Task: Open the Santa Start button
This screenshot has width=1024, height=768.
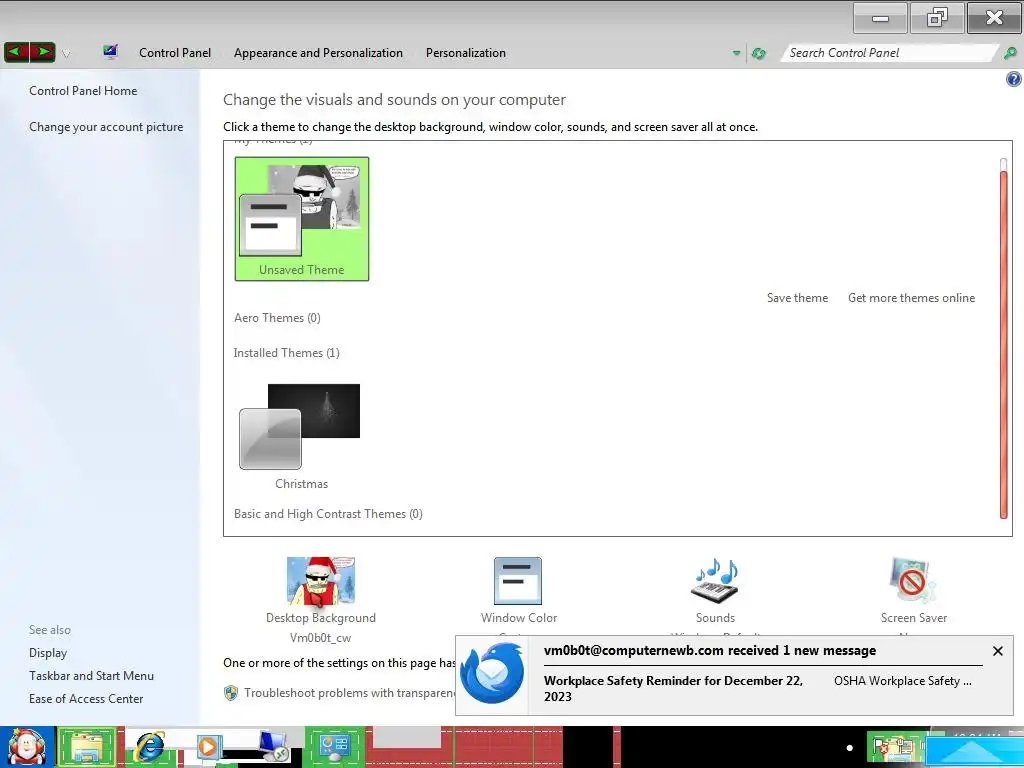Action: pyautogui.click(x=26, y=747)
